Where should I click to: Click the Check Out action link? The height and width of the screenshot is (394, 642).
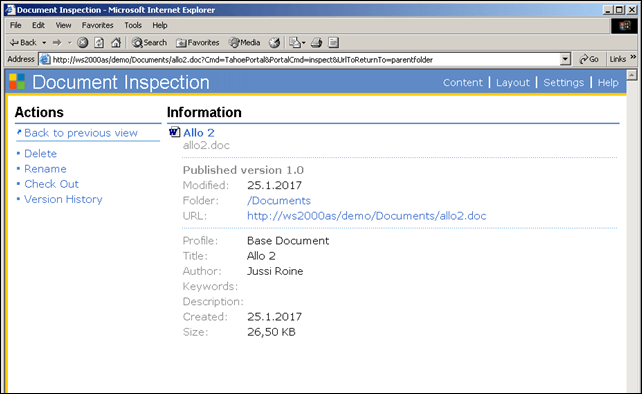coord(52,184)
